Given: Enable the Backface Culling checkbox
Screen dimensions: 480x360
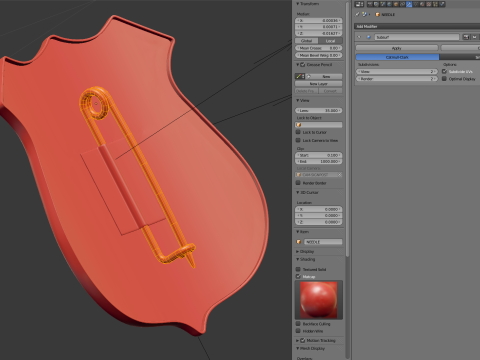Looking at the screenshot, I should (x=298, y=324).
